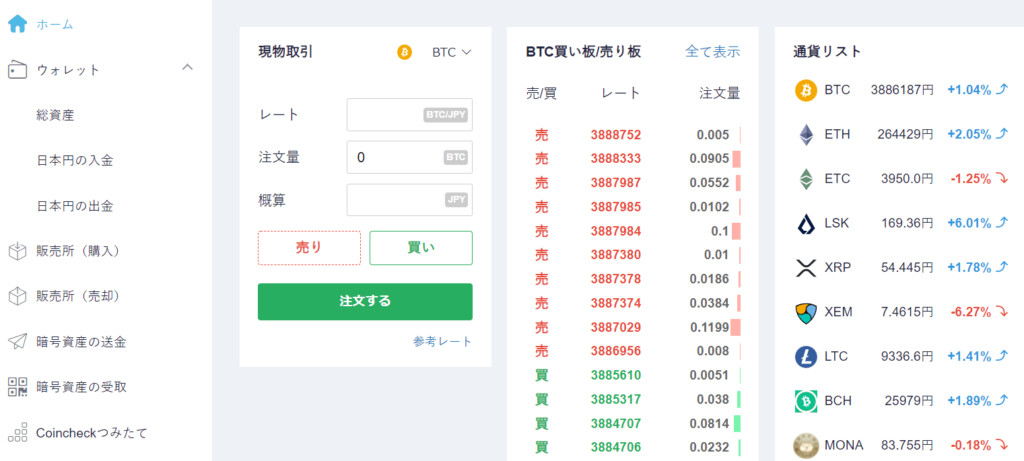Collapse the ウォレット menu chevron
Viewport: 1024px width, 461px height.
coord(187,67)
